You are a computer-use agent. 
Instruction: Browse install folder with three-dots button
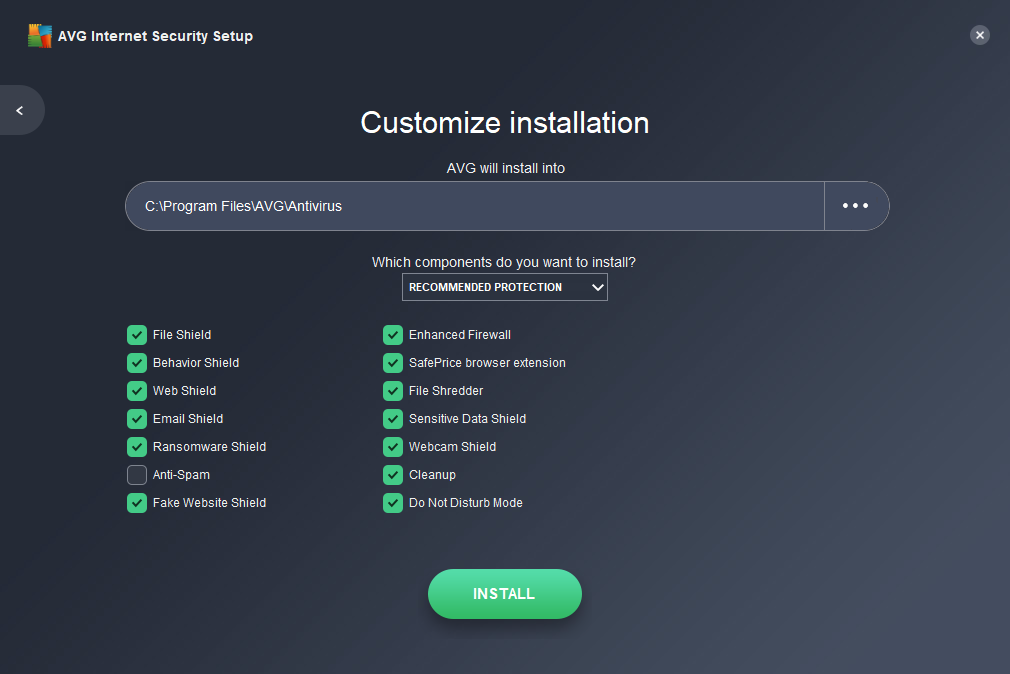856,206
